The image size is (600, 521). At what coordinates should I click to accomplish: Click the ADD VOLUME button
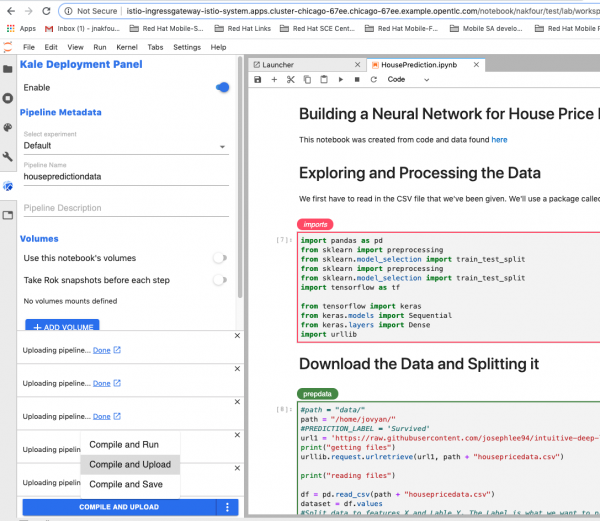pyautogui.click(x=61, y=326)
